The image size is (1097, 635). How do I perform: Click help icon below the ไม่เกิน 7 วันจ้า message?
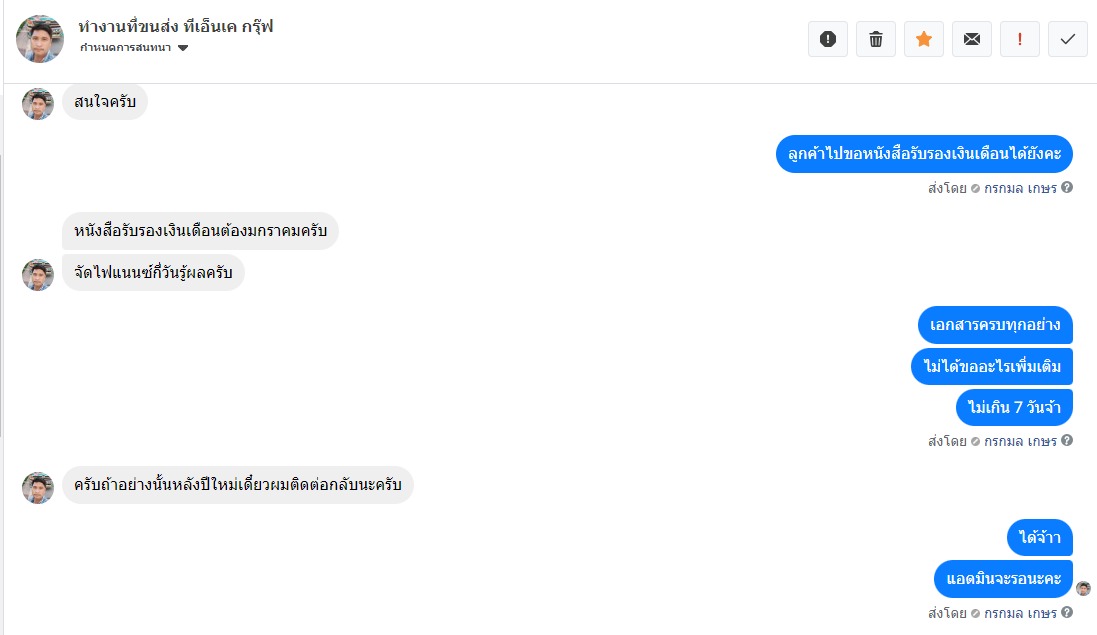(1067, 440)
